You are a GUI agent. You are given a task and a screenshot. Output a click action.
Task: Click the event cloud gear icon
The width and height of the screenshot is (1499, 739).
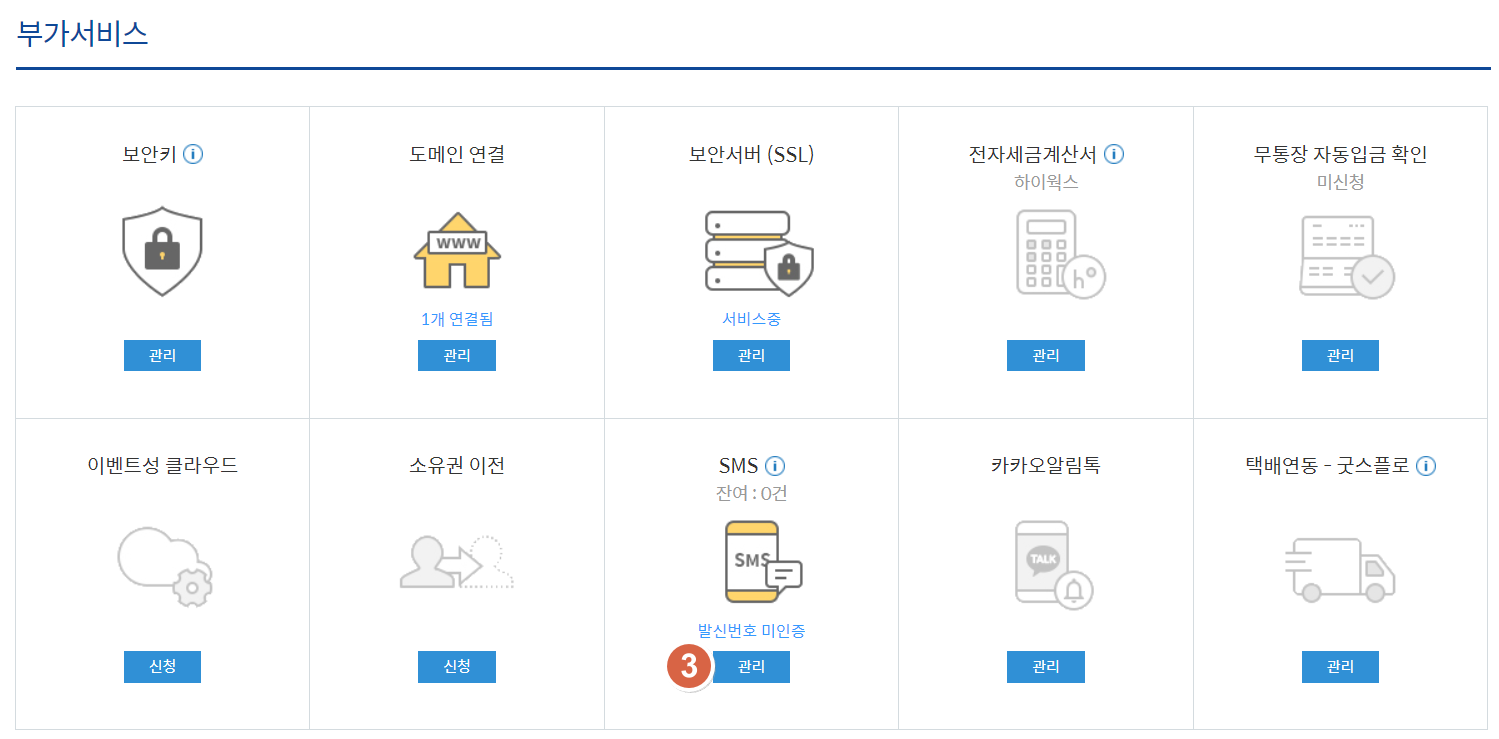165,565
